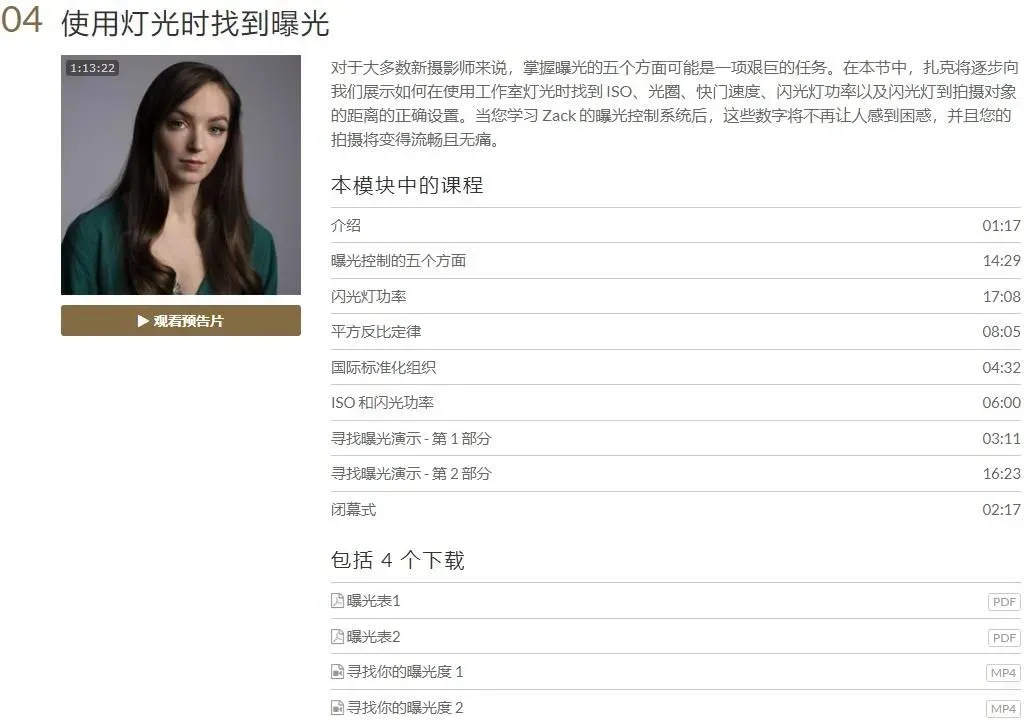Viewport: 1025px width, 727px height.
Task: Click the video file icon beside 寻找你的曝光度 1
Action: coord(337,672)
